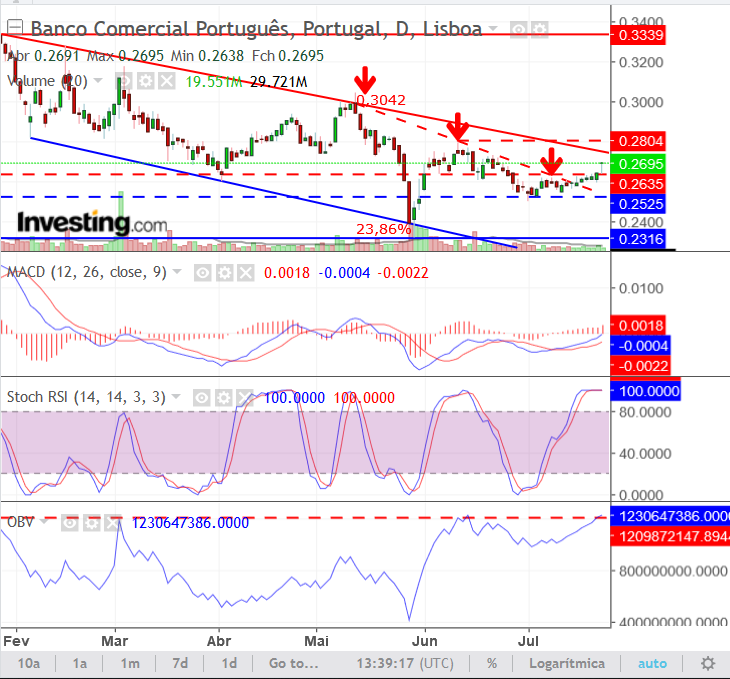This screenshot has height=679, width=730.
Task: Toggle MACD indicator visibility eye
Action: (x=203, y=273)
